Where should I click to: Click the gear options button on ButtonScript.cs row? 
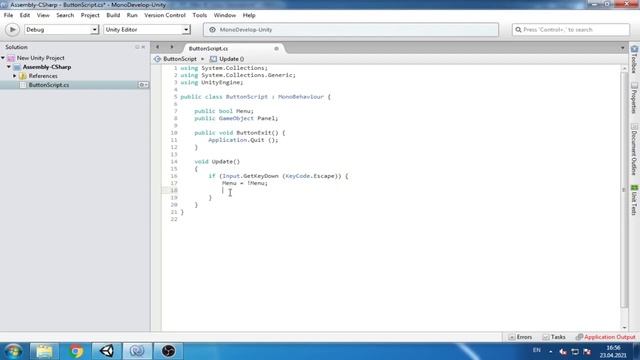coord(143,85)
